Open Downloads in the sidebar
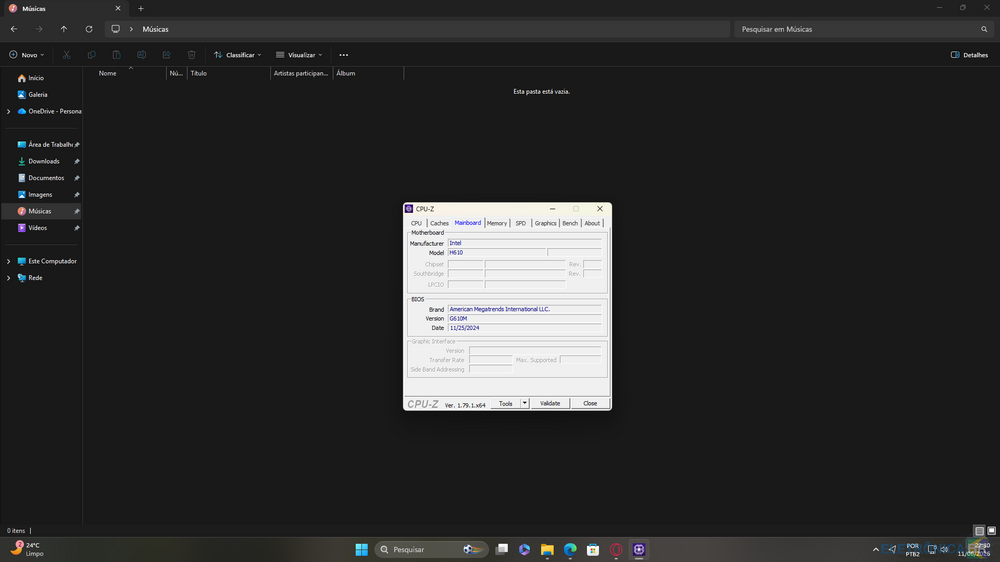Viewport: 1000px width, 562px height. (42, 161)
